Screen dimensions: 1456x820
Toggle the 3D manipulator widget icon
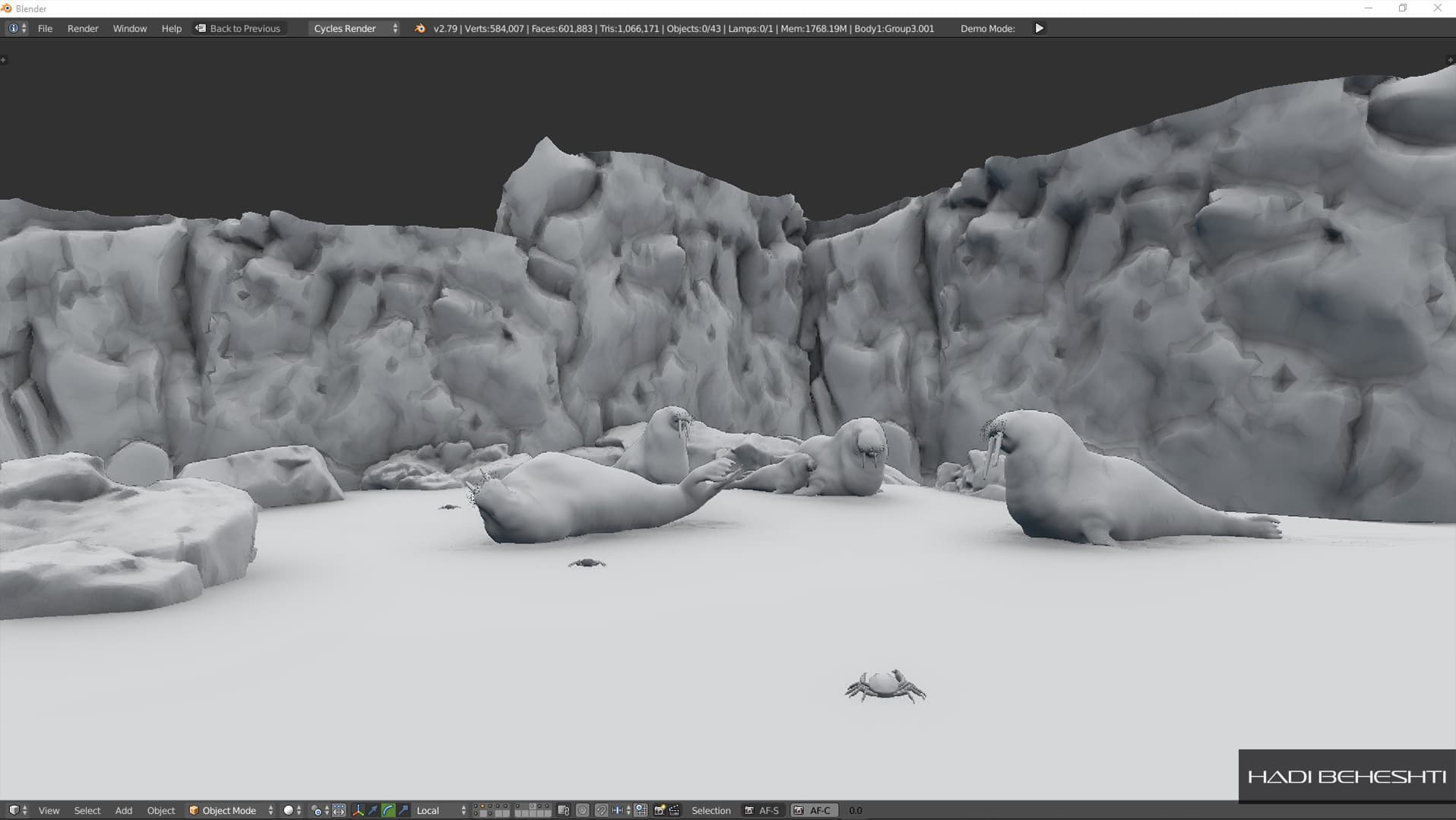(x=358, y=810)
